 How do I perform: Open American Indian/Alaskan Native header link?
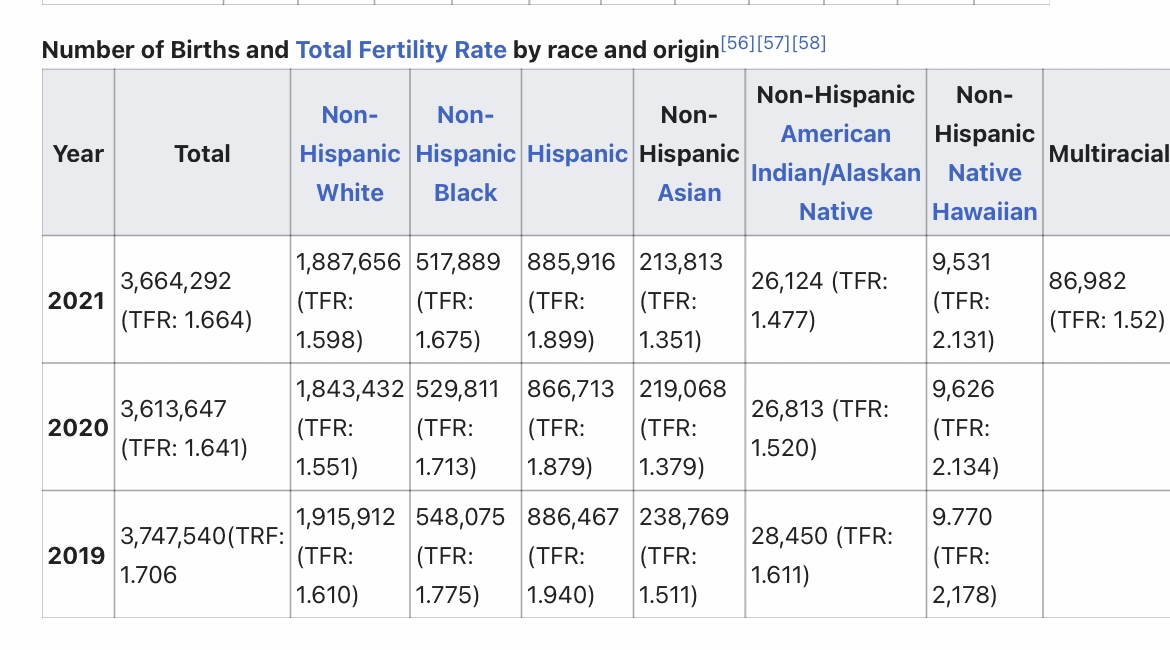836,172
